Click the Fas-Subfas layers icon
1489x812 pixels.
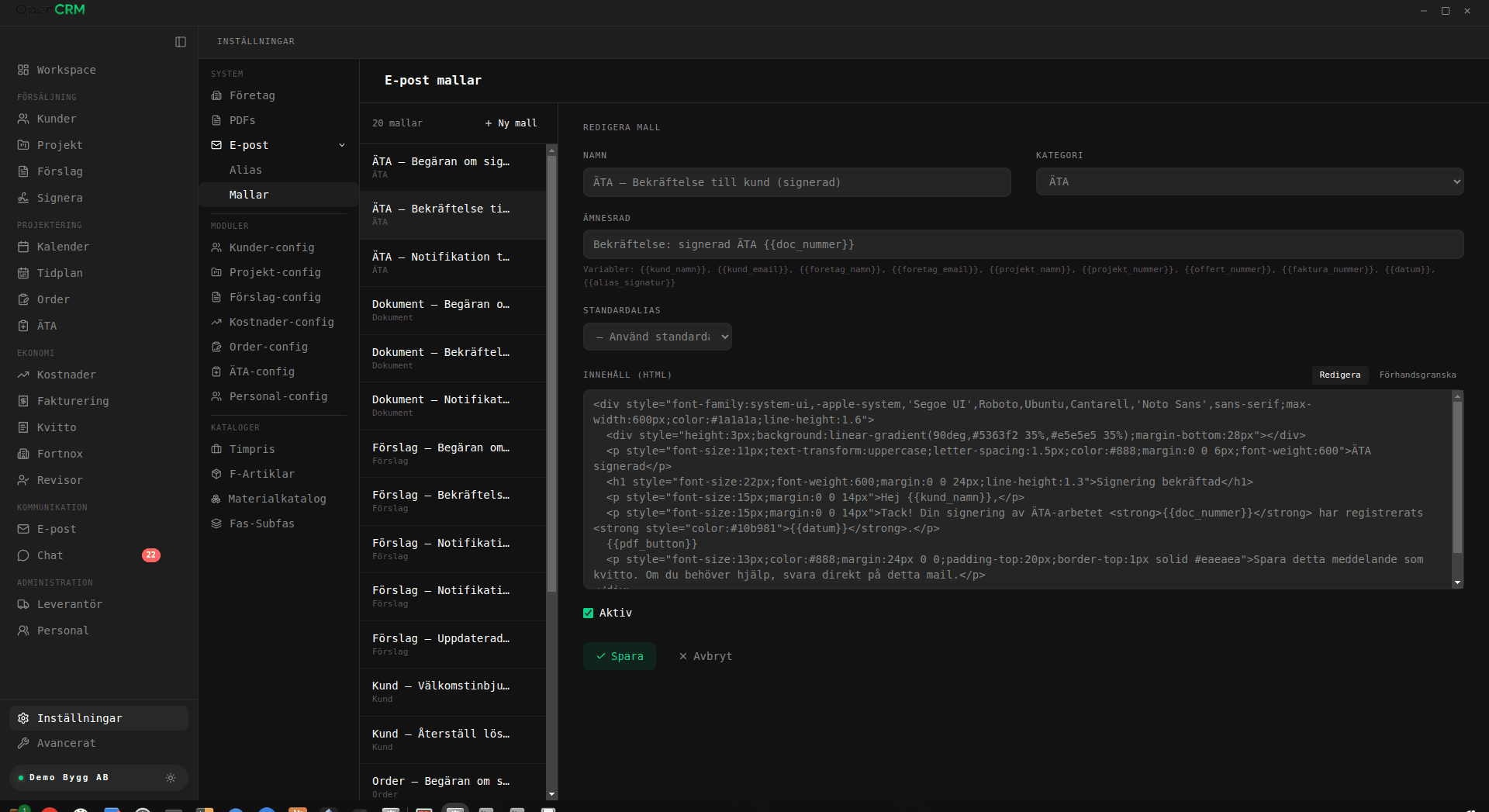point(216,523)
